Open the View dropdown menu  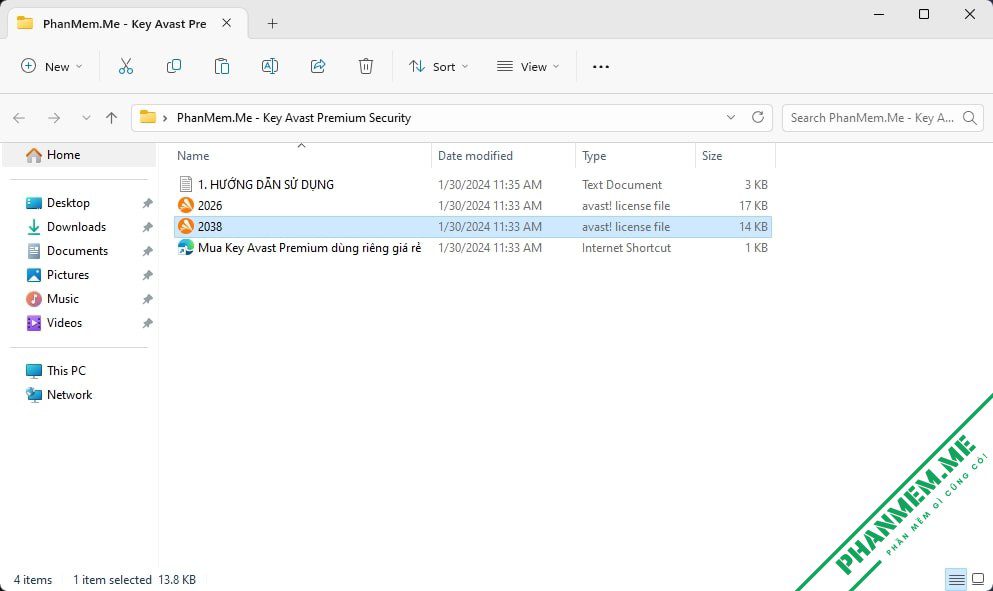[x=528, y=67]
